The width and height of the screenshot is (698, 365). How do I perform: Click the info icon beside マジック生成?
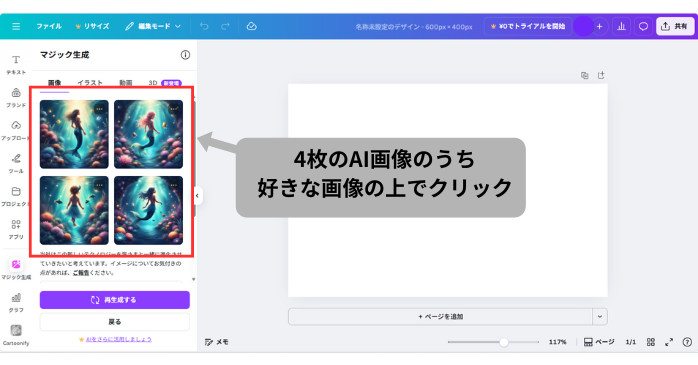click(x=185, y=55)
